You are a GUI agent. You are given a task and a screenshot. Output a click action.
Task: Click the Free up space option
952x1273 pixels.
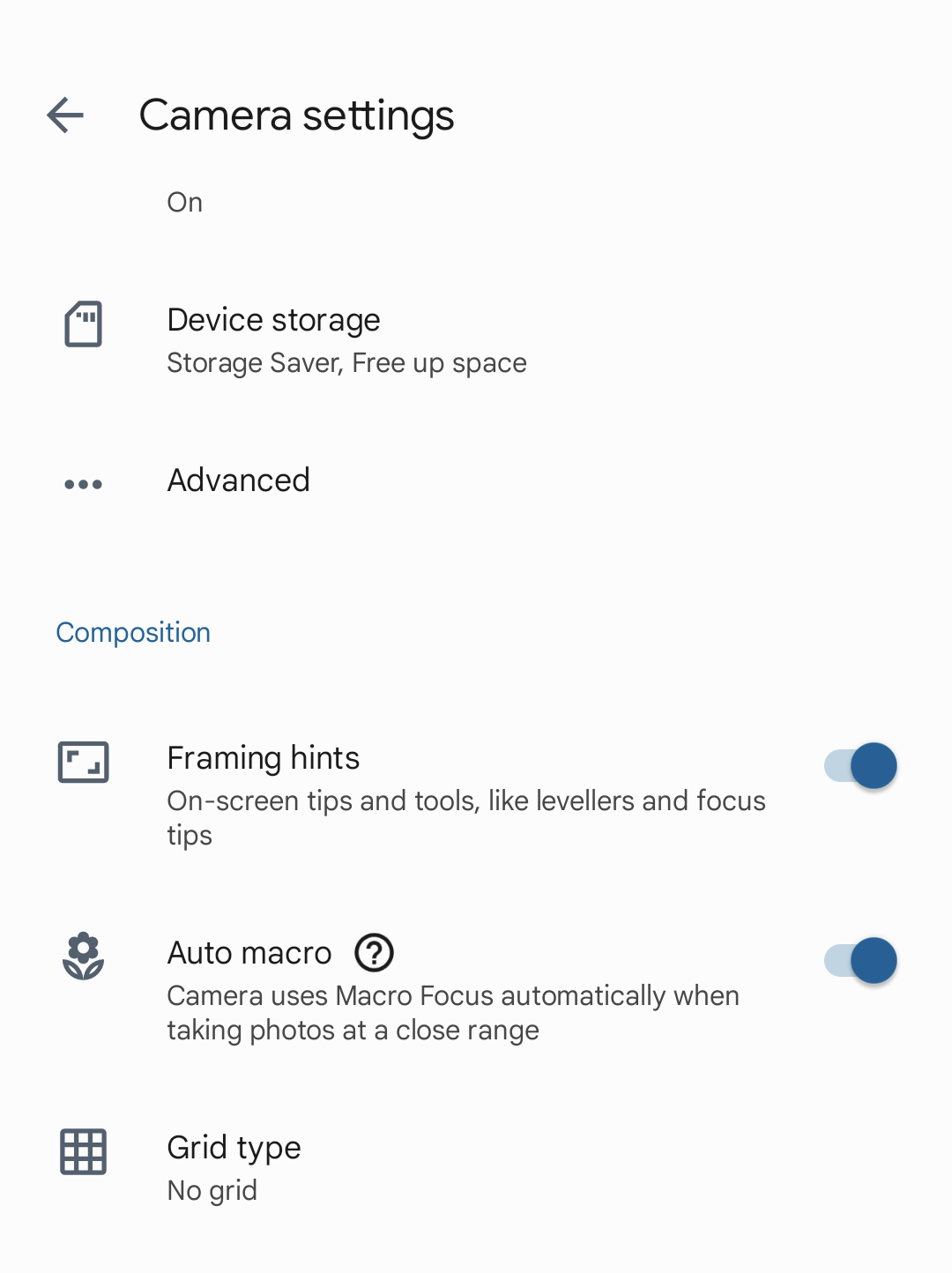point(438,362)
